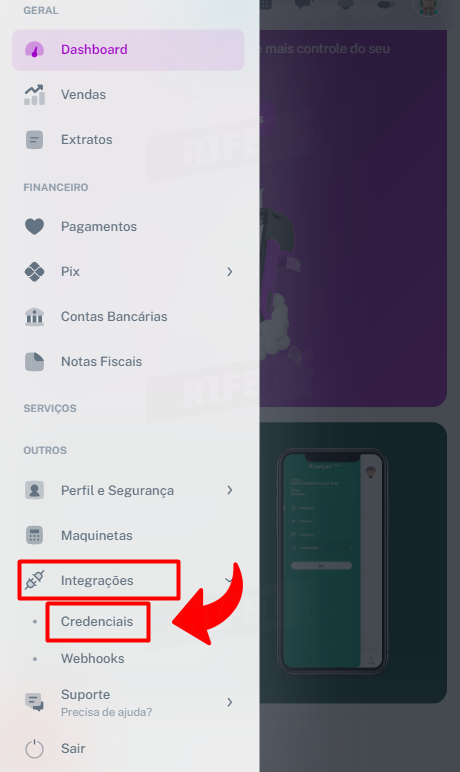The width and height of the screenshot is (460, 772).
Task: Click the Sair power icon
Action: 34,749
